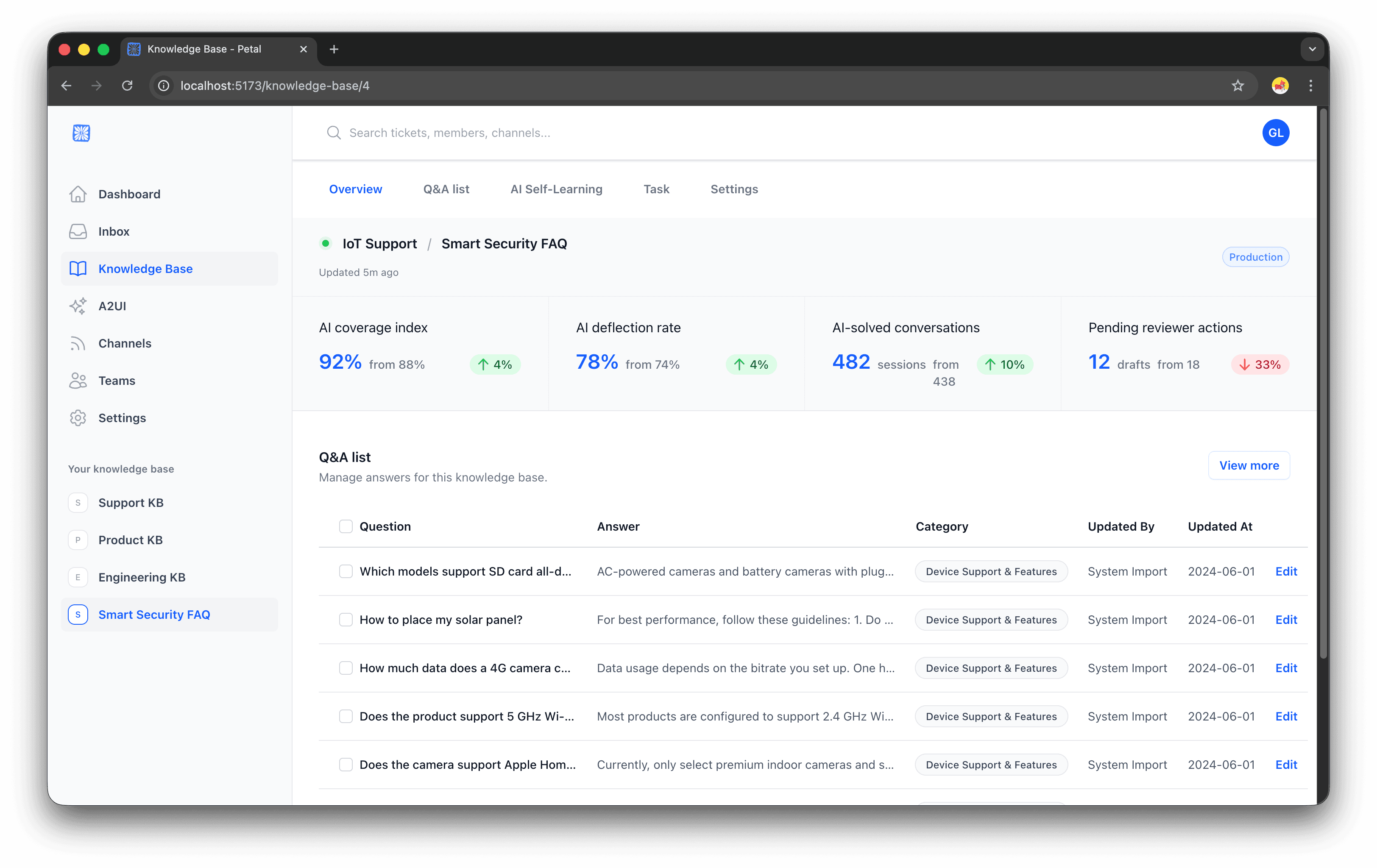This screenshot has width=1377, height=868.
Task: Open Inbox via the tray icon
Action: click(x=78, y=231)
